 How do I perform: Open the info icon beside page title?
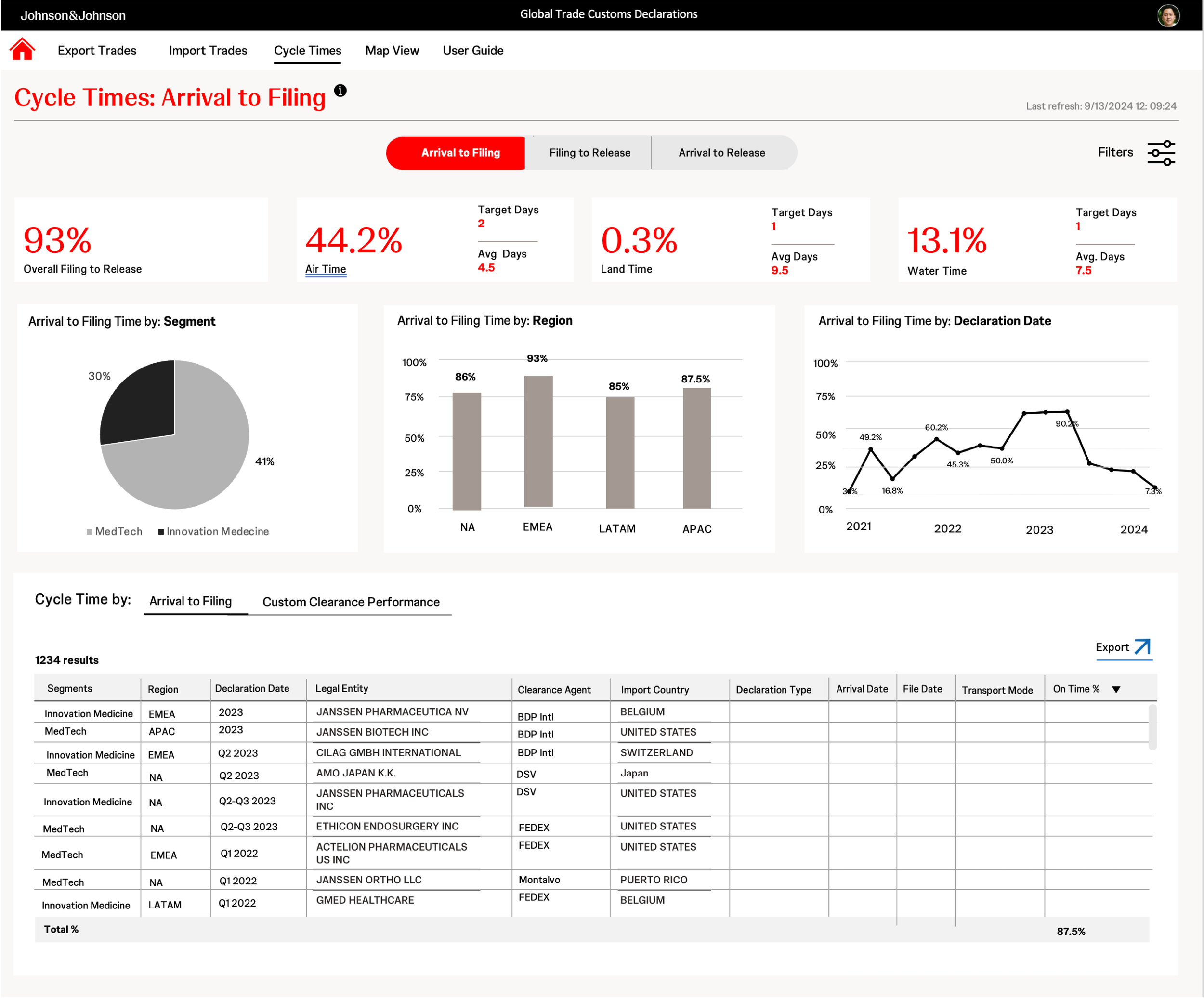pyautogui.click(x=340, y=91)
